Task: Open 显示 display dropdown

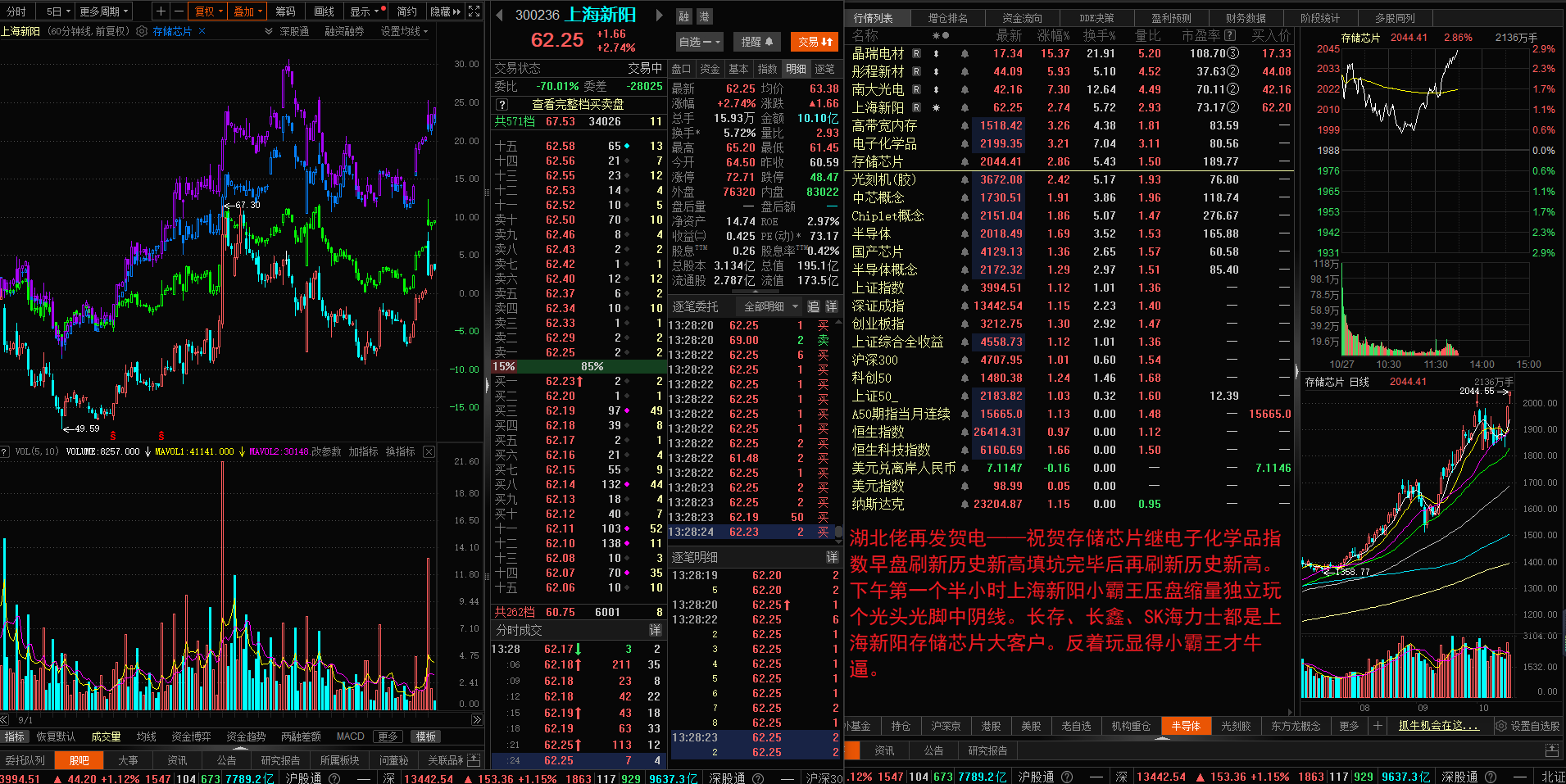Action: pos(365,11)
